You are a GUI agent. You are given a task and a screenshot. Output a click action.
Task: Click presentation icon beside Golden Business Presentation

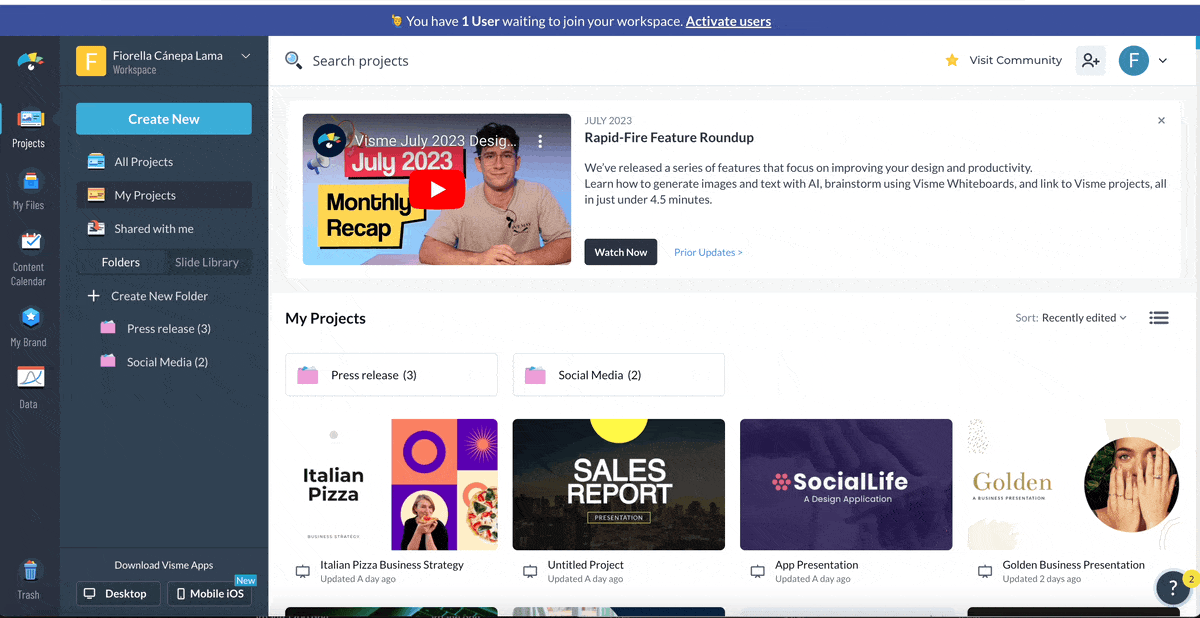985,572
